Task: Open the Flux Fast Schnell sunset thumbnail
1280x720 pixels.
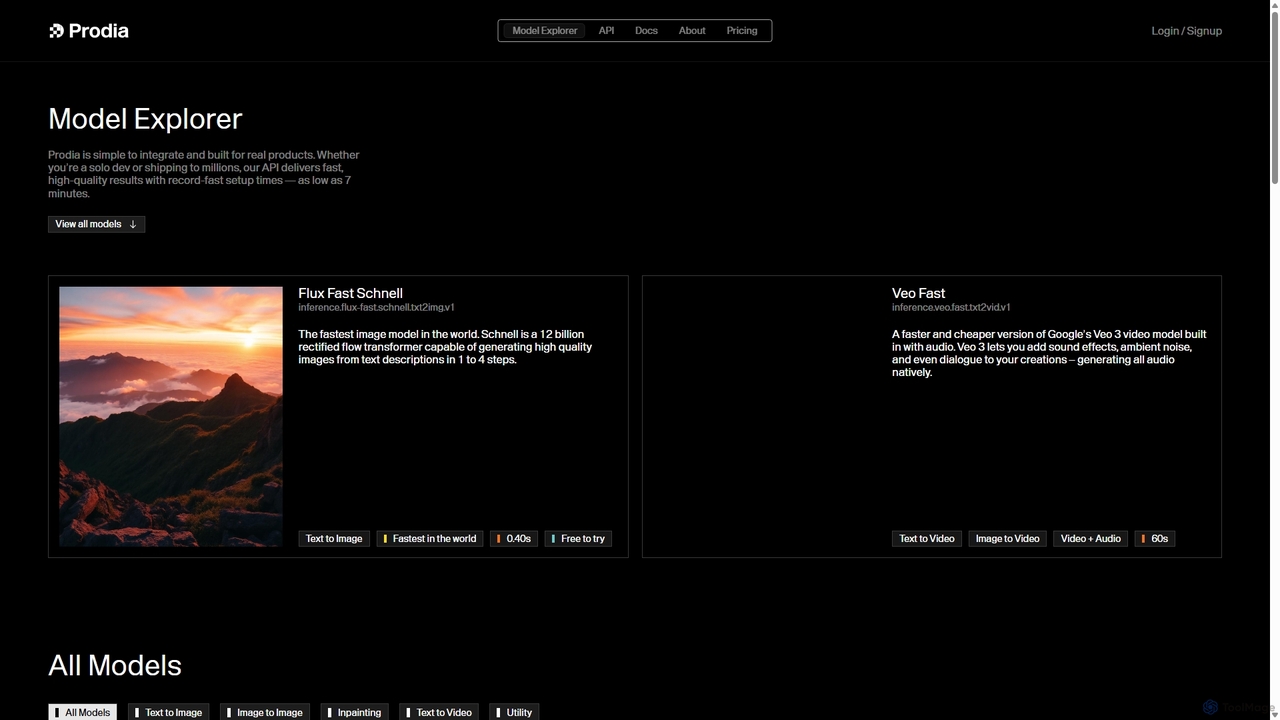Action: [171, 416]
